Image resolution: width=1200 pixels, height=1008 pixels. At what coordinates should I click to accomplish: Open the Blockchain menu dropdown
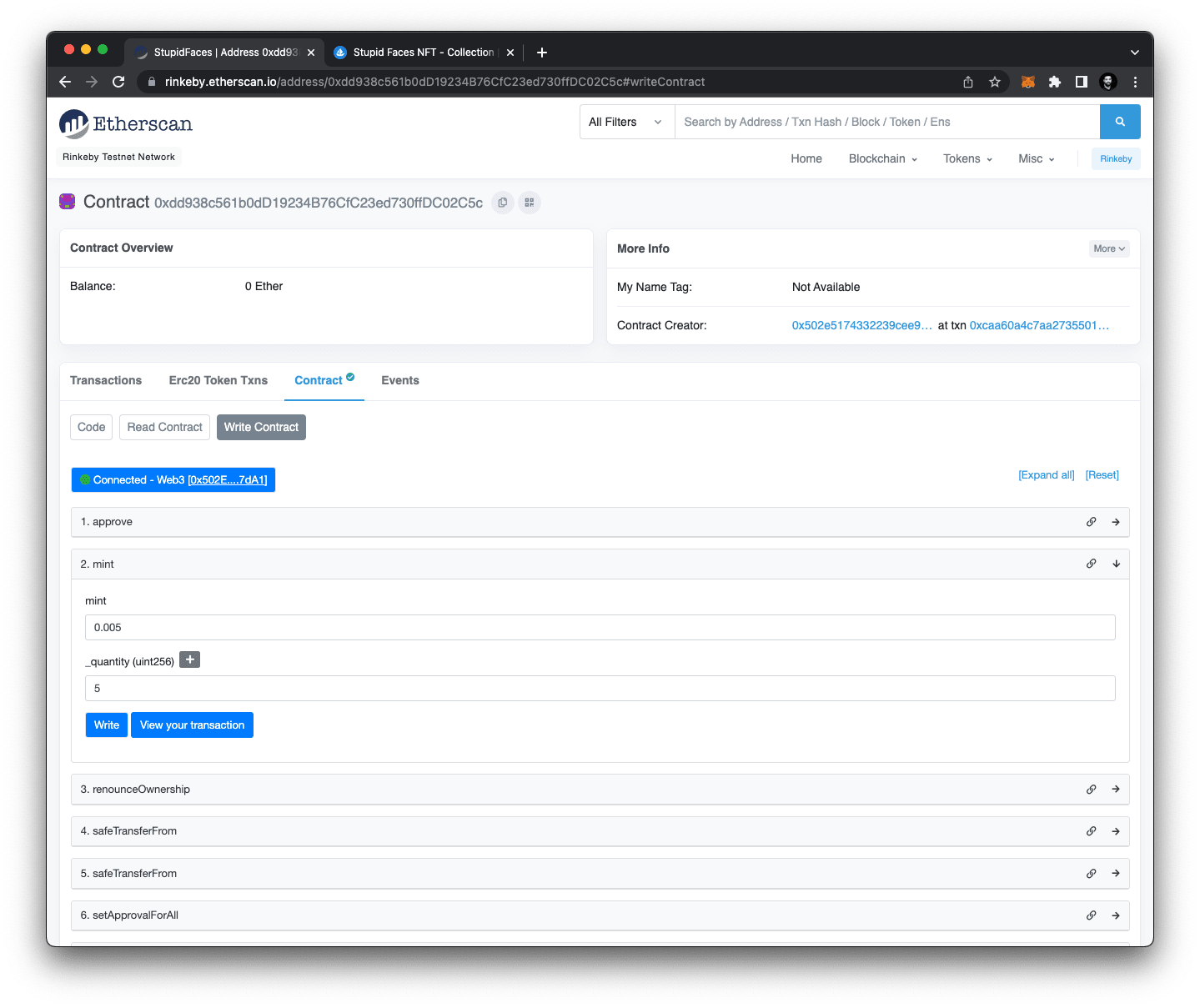(x=883, y=158)
